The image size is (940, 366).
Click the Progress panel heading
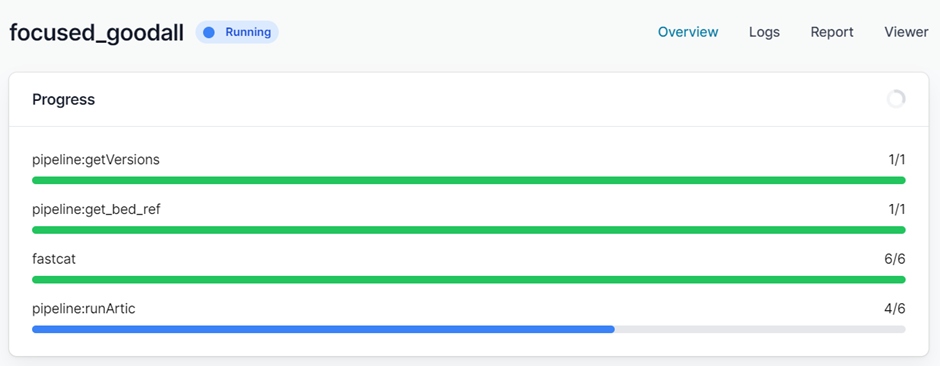click(64, 99)
